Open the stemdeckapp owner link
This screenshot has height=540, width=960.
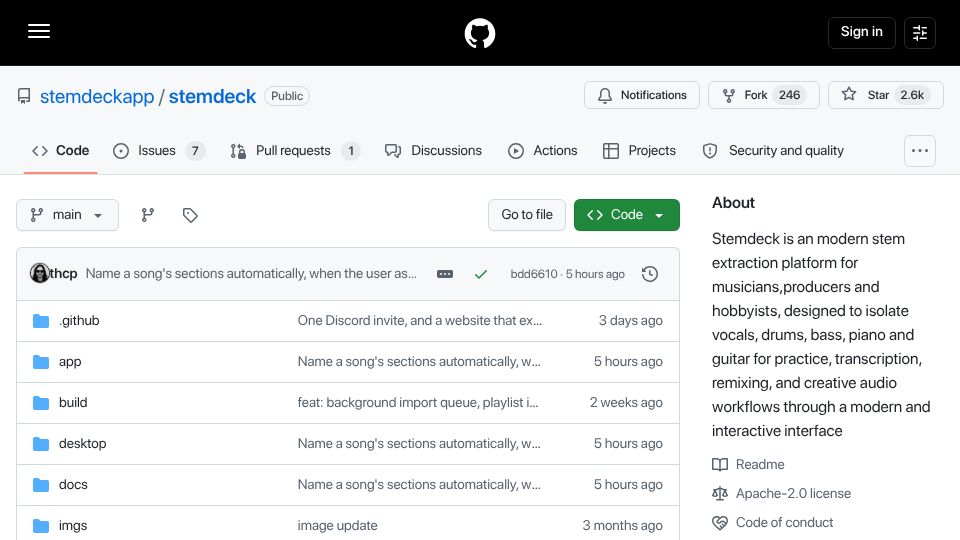(97, 96)
